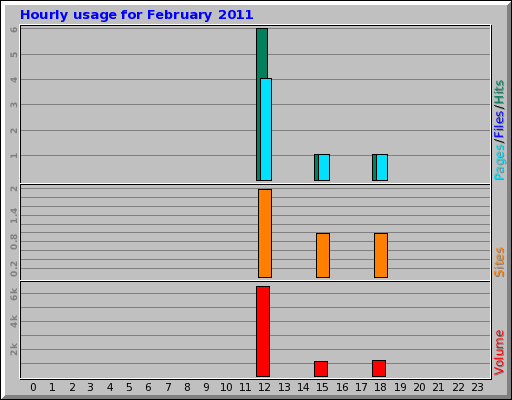The height and width of the screenshot is (400, 512).
Task: Click the orange Sites bar at hour 12
Action: click(x=265, y=233)
